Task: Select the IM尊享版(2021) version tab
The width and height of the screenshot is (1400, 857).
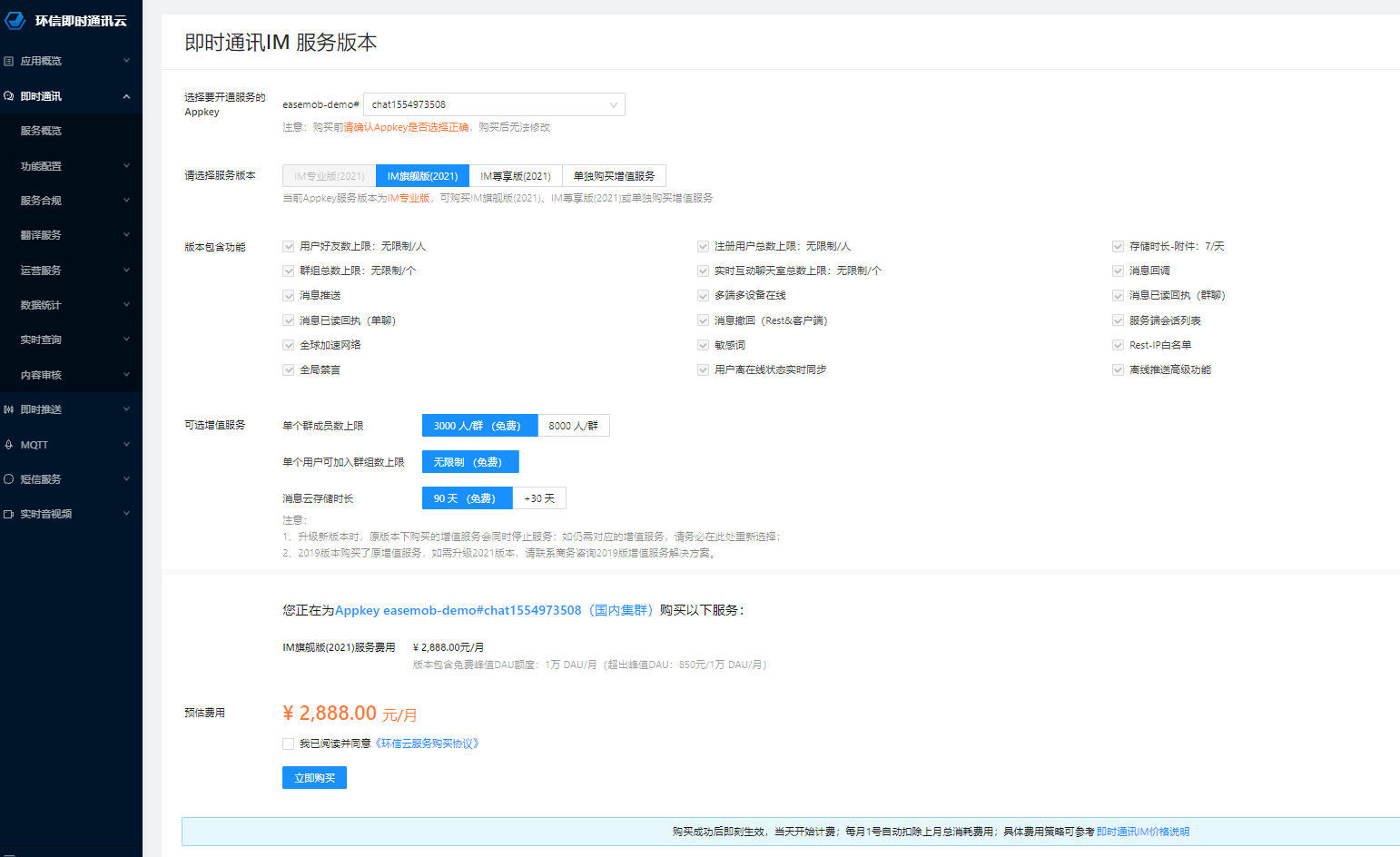Action: click(516, 176)
